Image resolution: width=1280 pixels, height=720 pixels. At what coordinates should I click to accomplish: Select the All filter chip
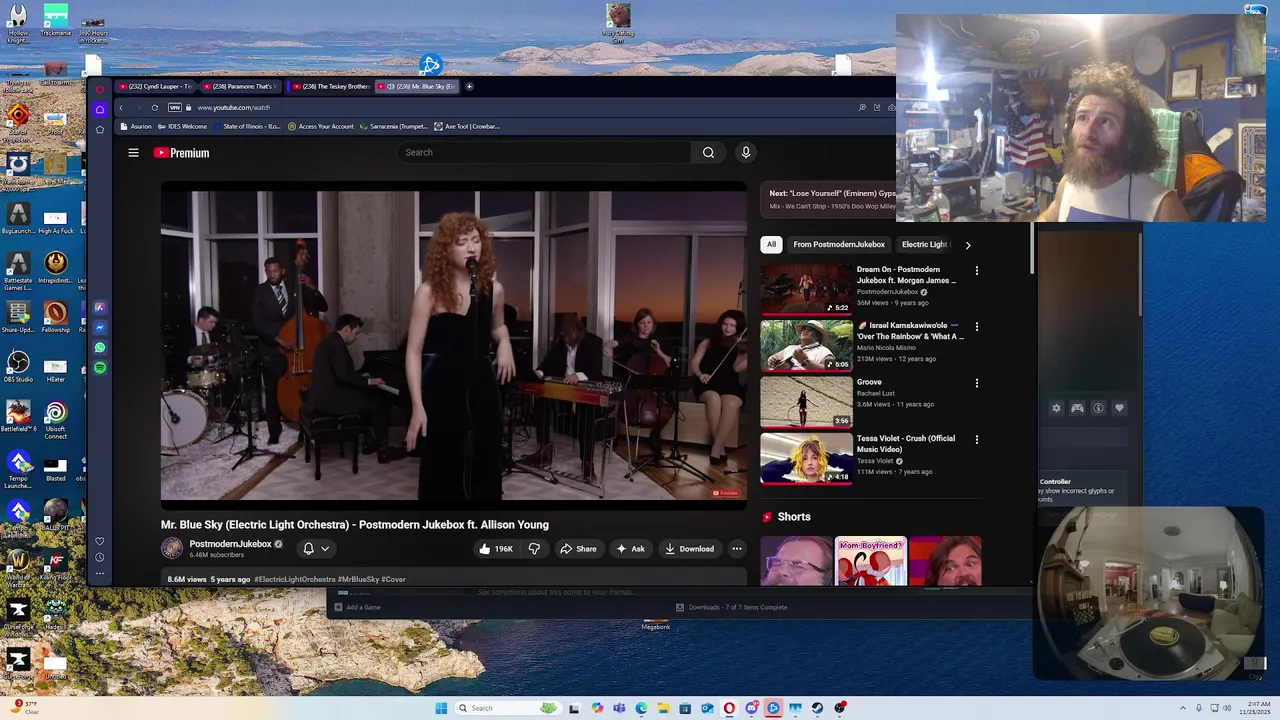point(771,244)
